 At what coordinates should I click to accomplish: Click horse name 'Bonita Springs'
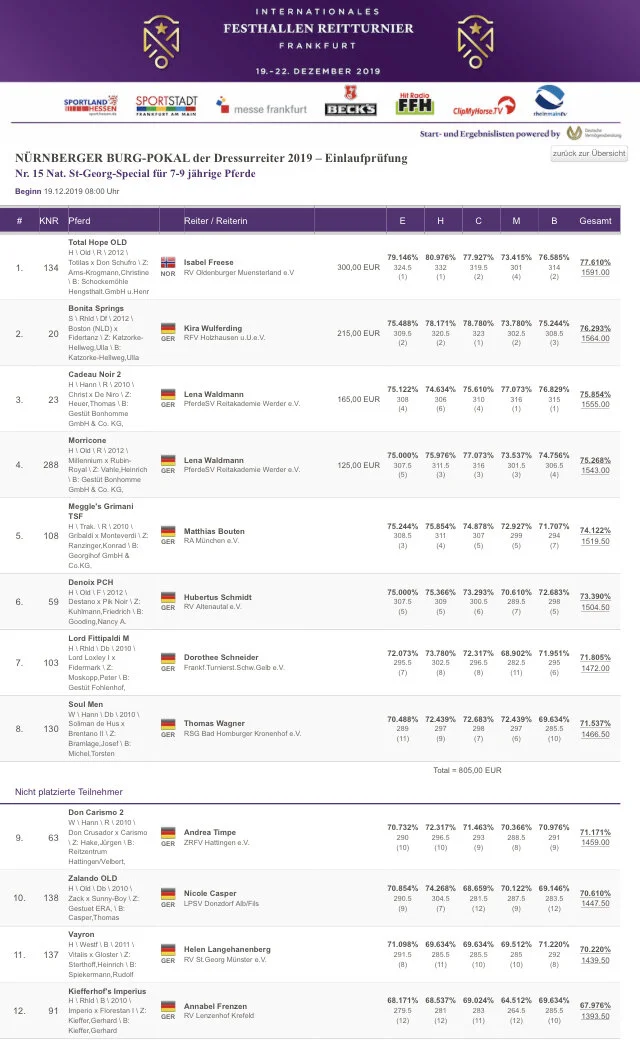tap(96, 308)
